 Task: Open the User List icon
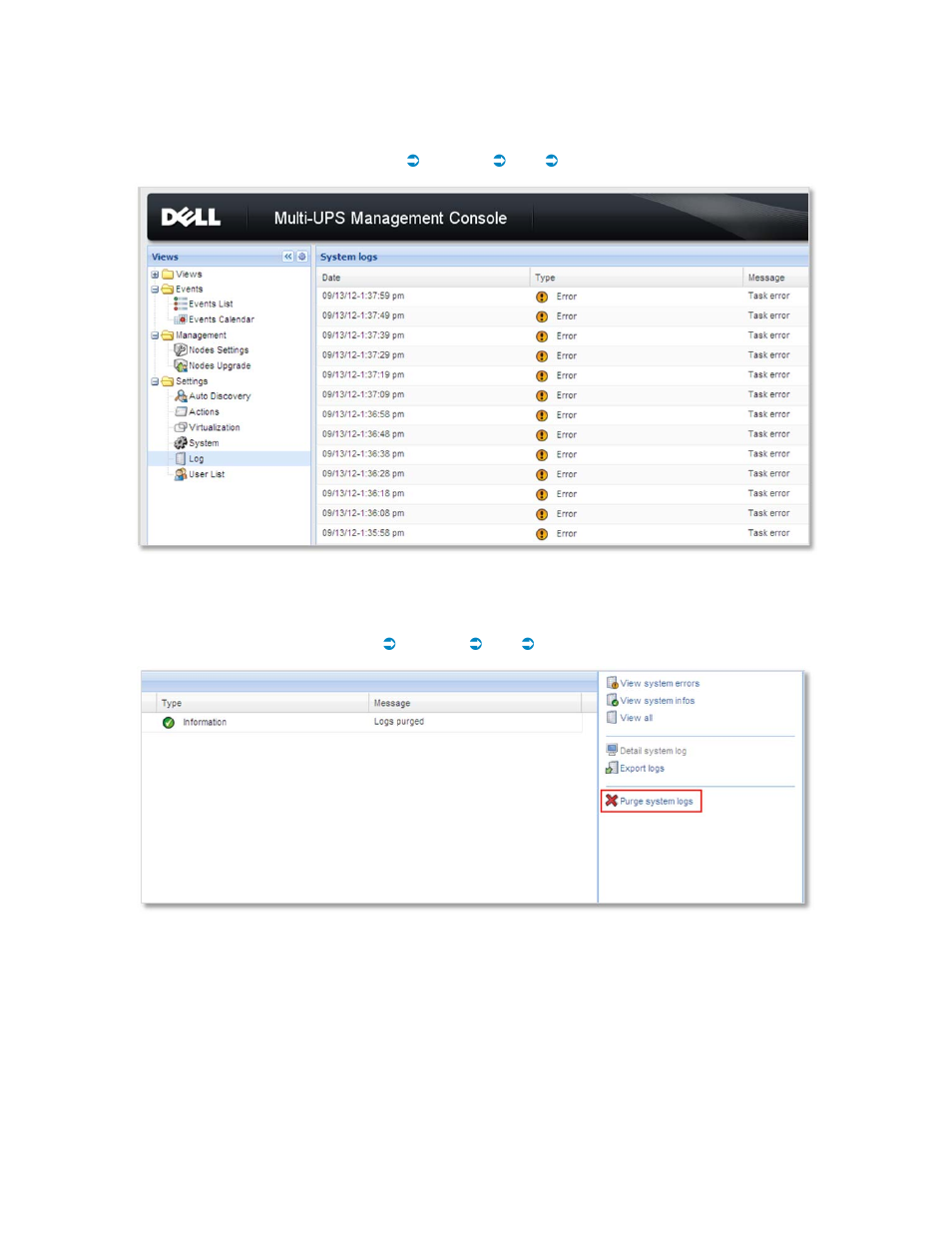click(181, 474)
